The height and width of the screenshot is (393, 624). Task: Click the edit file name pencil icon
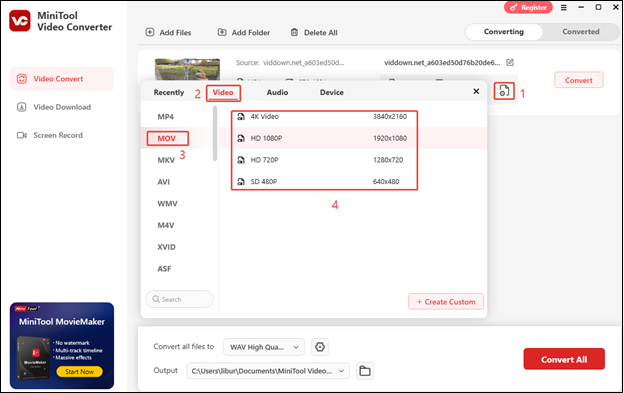click(x=510, y=62)
